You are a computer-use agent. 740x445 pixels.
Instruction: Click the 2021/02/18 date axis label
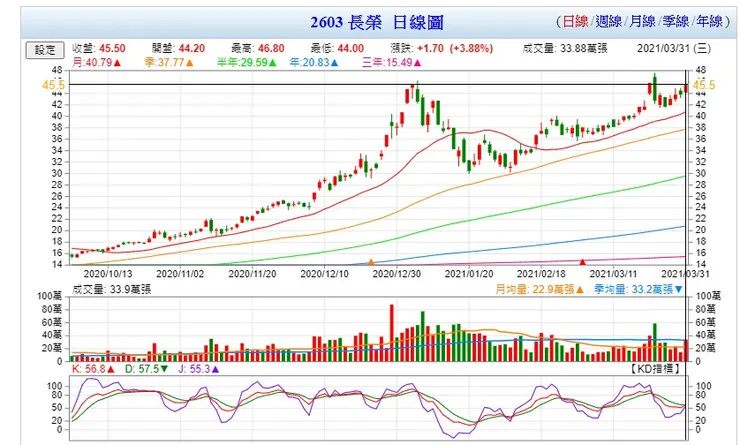pos(541,274)
